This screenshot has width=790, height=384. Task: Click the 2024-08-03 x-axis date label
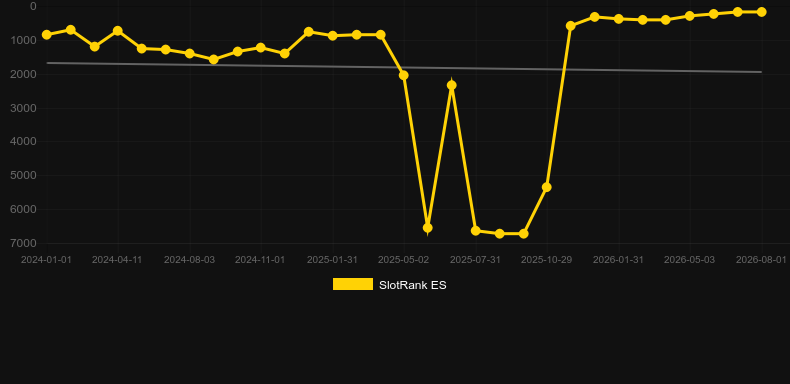pos(189,260)
